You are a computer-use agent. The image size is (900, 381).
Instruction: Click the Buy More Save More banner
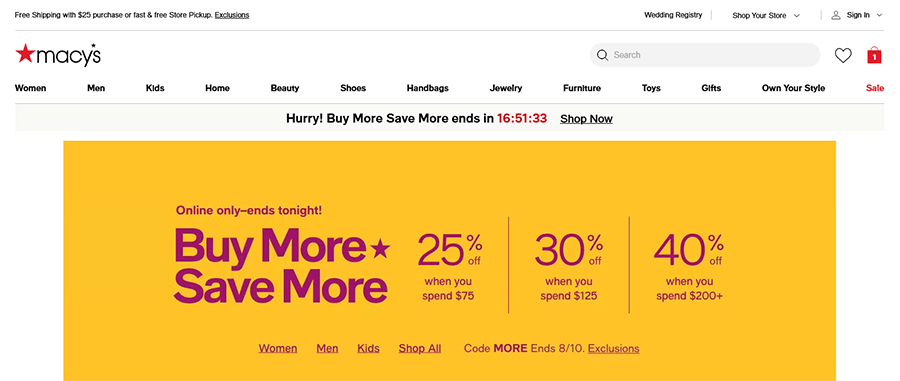[x=449, y=261]
